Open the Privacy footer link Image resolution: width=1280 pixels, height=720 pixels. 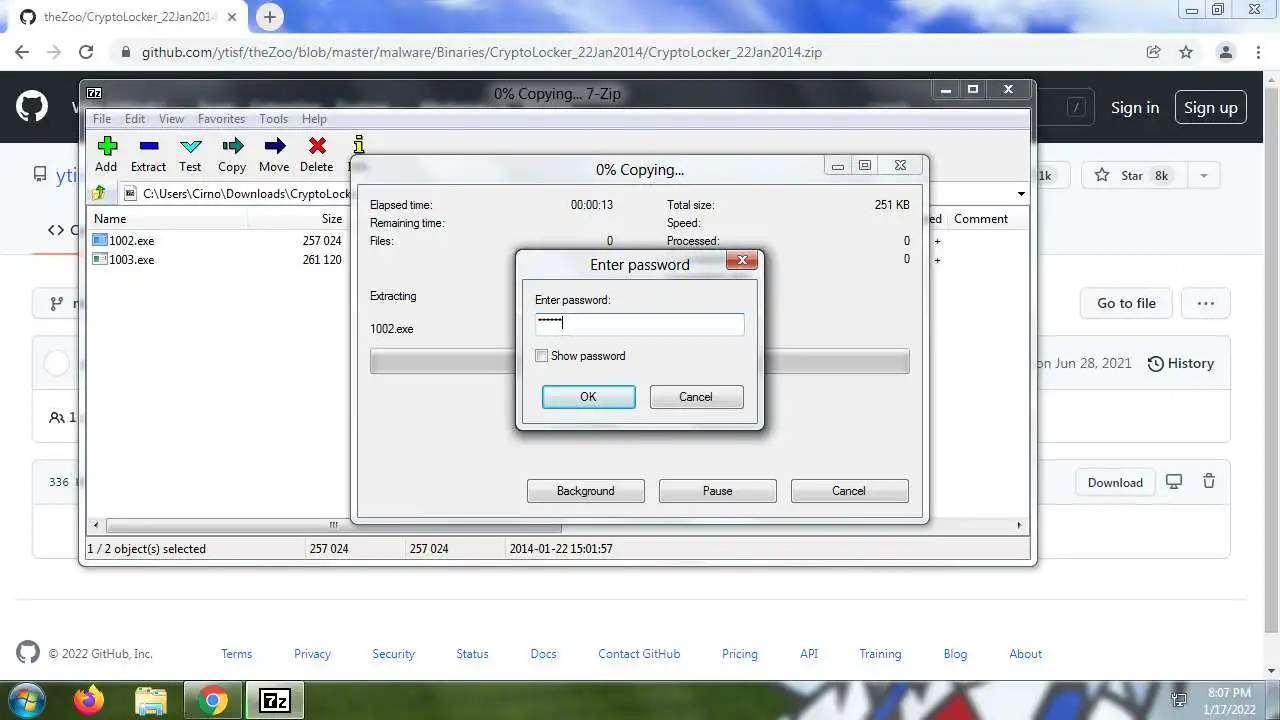pyautogui.click(x=312, y=654)
